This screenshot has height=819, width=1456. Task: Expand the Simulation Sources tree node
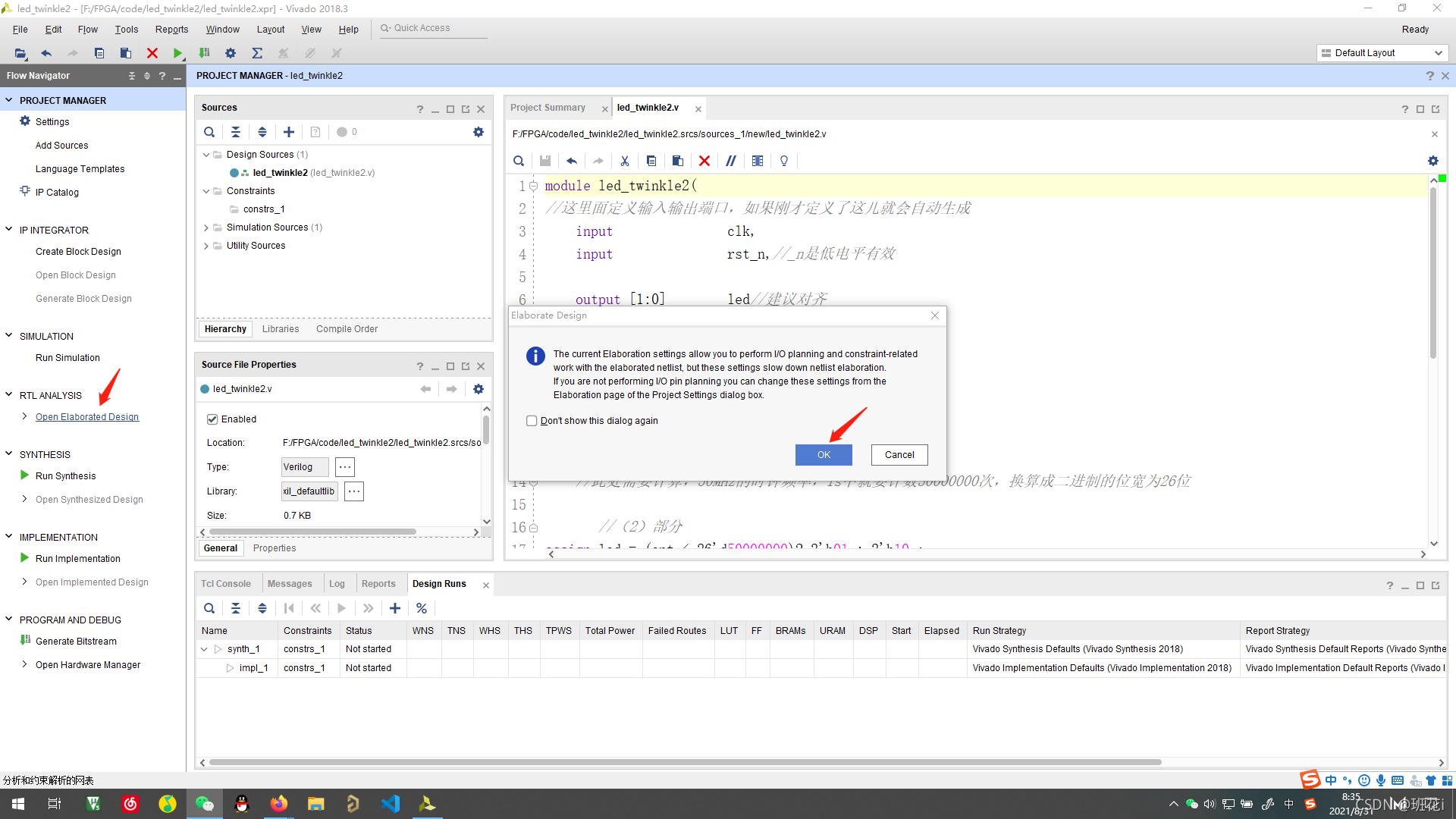tap(206, 227)
